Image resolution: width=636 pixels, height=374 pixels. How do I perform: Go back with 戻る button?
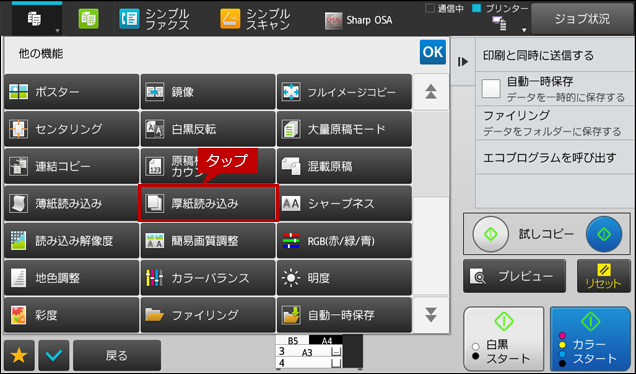tap(117, 355)
